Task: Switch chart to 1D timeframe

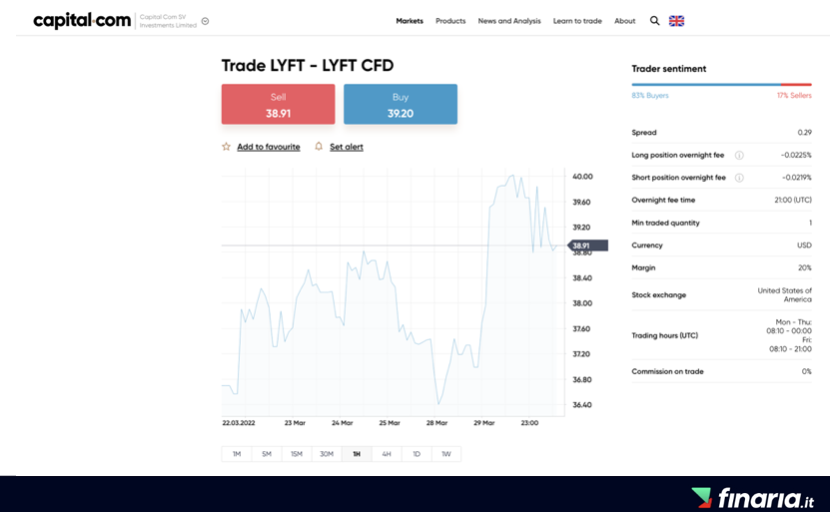Action: click(x=417, y=454)
